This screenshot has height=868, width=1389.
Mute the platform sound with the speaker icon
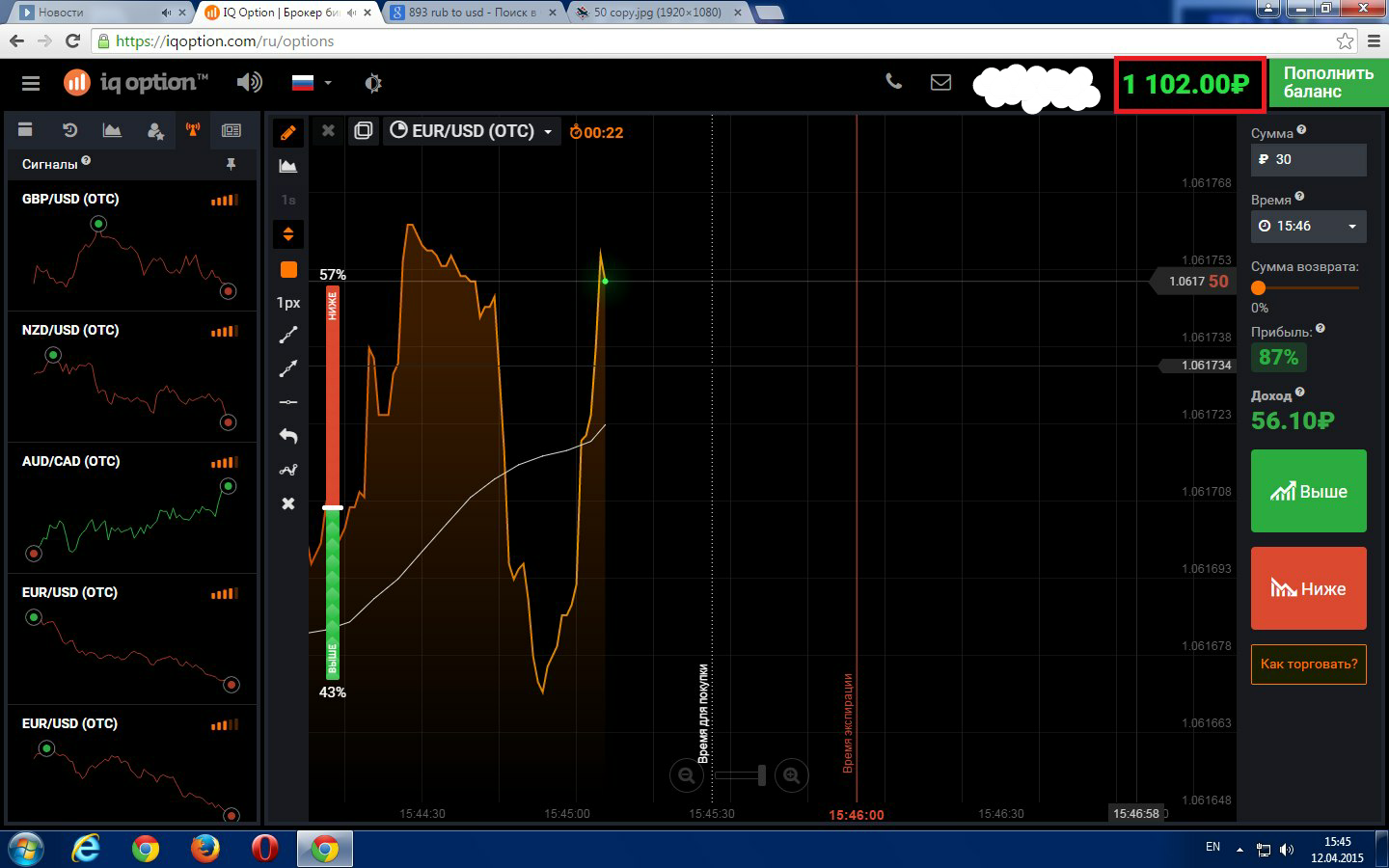tap(249, 83)
